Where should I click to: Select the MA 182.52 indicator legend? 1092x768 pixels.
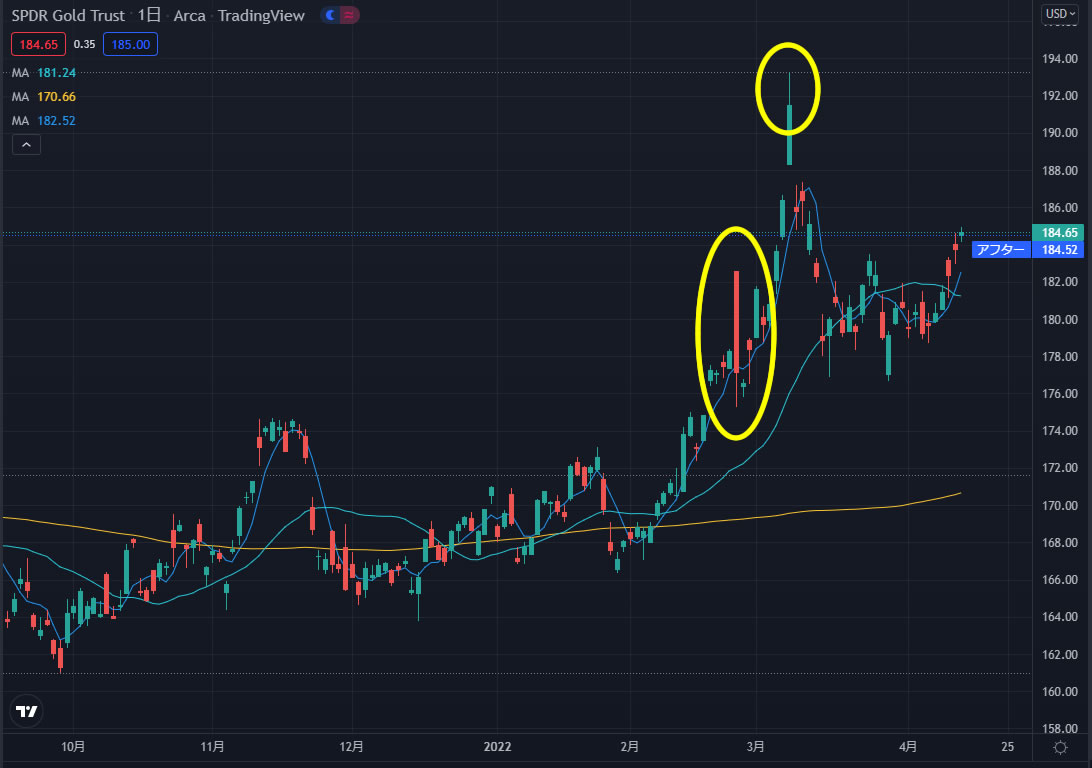pos(44,121)
